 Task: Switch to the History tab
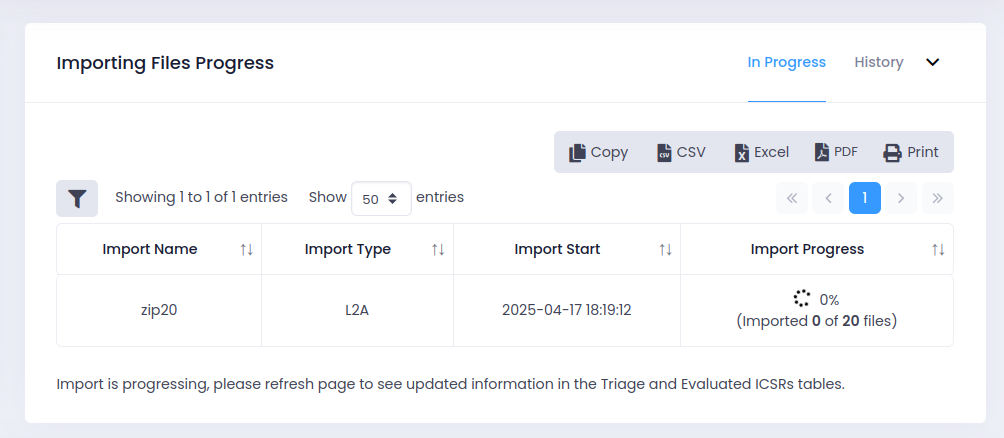878,62
